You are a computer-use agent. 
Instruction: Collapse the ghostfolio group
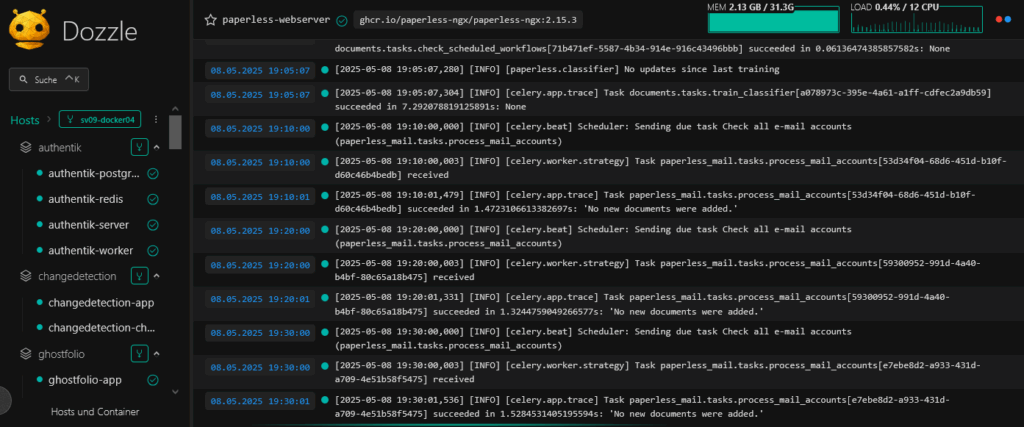tap(158, 354)
